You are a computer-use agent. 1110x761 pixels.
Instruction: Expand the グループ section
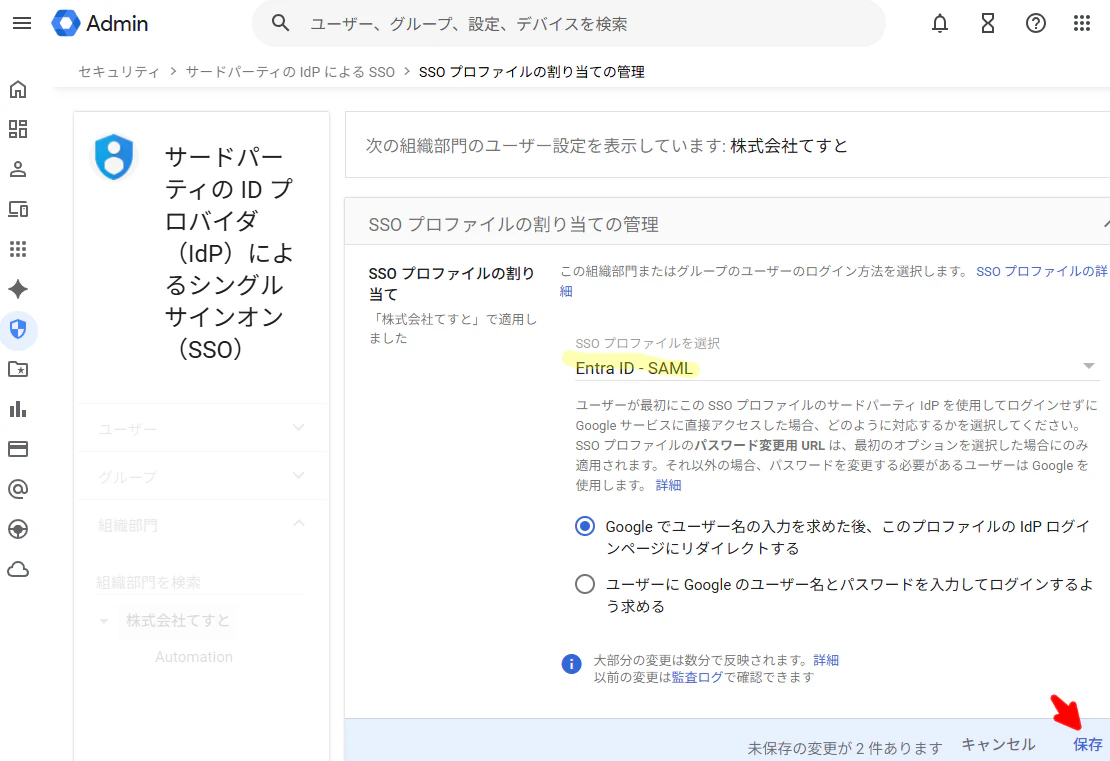pyautogui.click(x=201, y=476)
